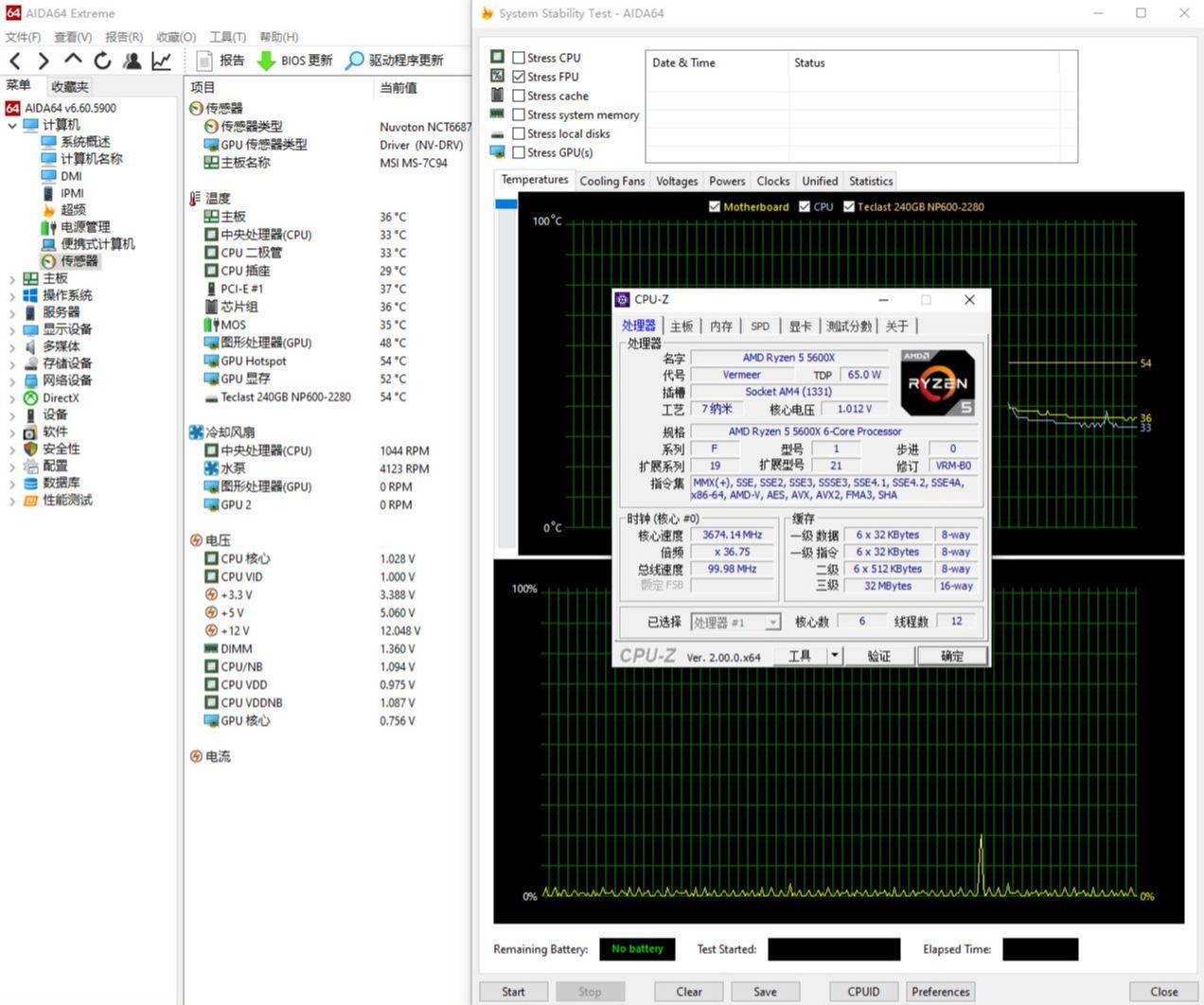Click the 数据库 database tree icon

[x=30, y=483]
